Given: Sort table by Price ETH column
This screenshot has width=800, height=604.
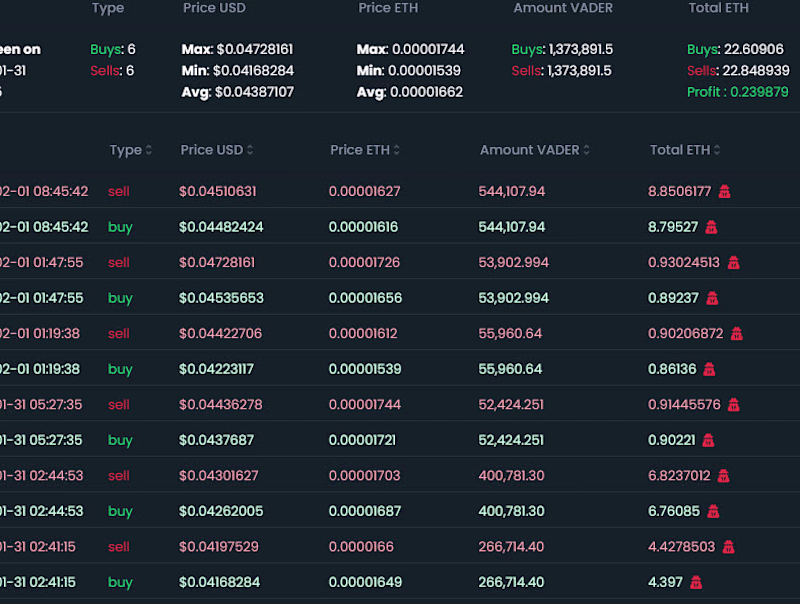Looking at the screenshot, I should pos(365,150).
